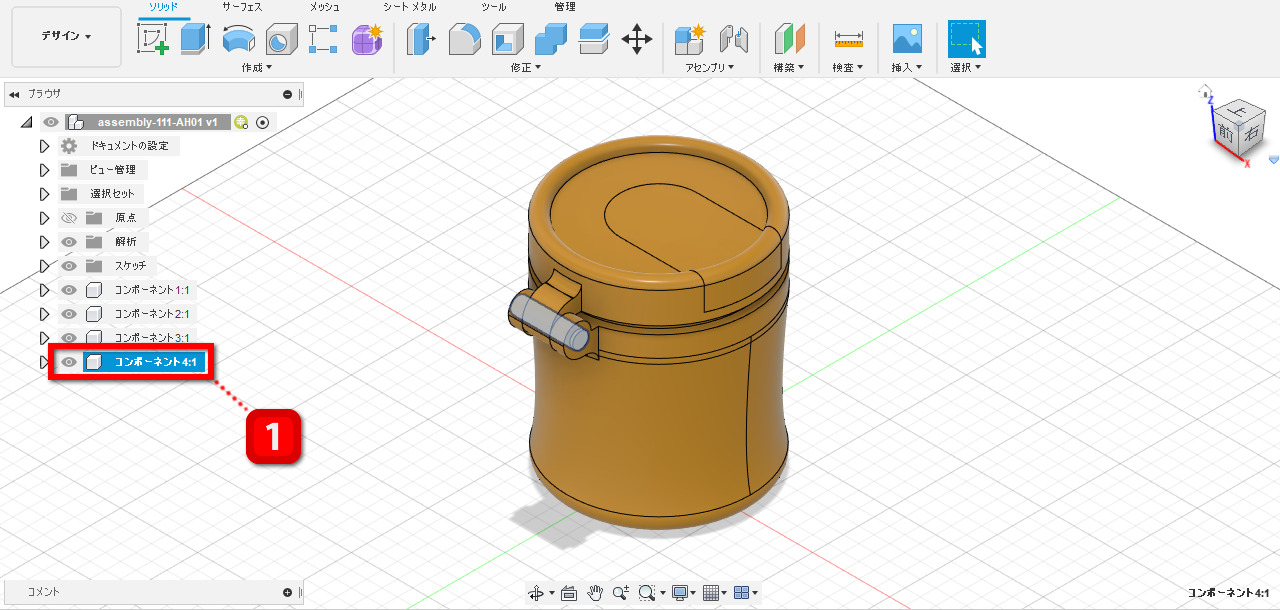Collapse the browser panel with double arrows
Image resolution: width=1280 pixels, height=610 pixels.
coord(14,94)
